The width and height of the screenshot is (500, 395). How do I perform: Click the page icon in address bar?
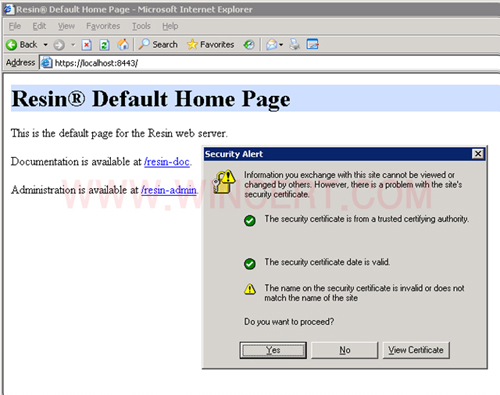47,63
